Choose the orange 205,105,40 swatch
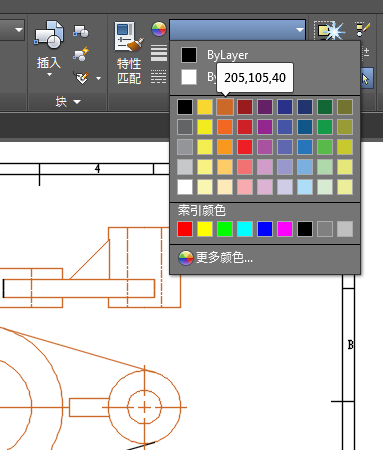This screenshot has width=383, height=450. coord(225,107)
